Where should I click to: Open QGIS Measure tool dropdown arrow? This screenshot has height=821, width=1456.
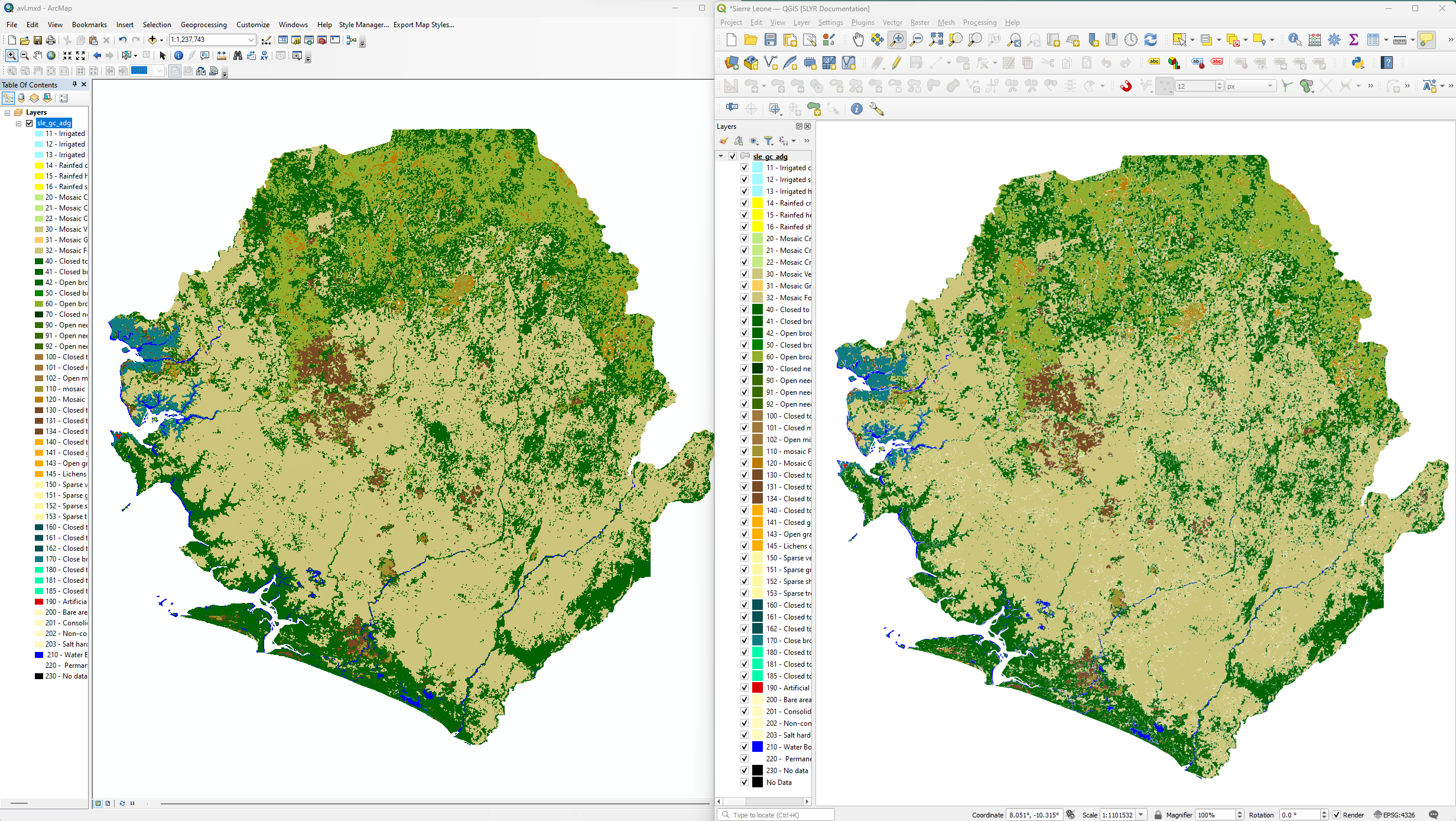[x=1413, y=40]
